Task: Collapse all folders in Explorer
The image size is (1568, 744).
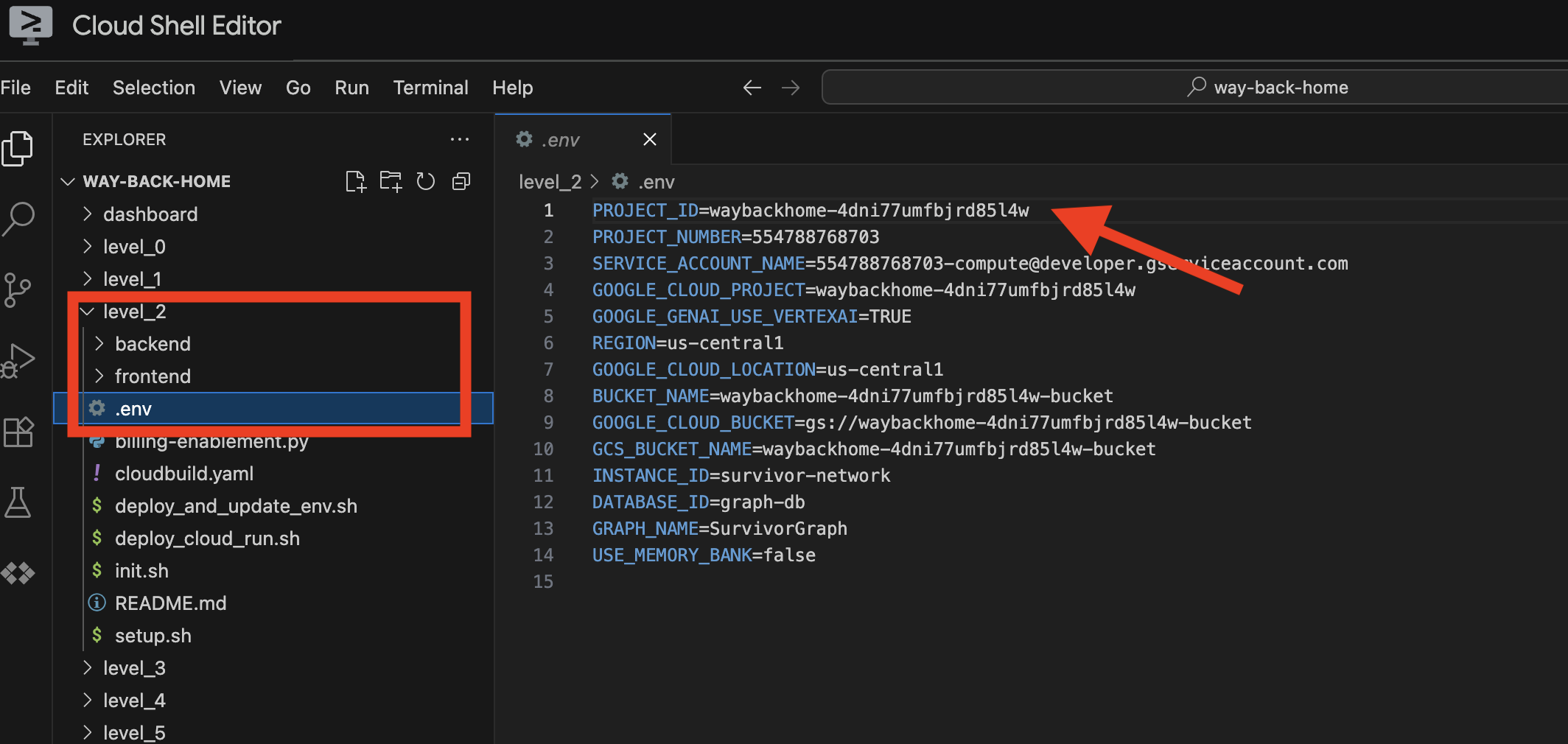Action: click(x=461, y=181)
